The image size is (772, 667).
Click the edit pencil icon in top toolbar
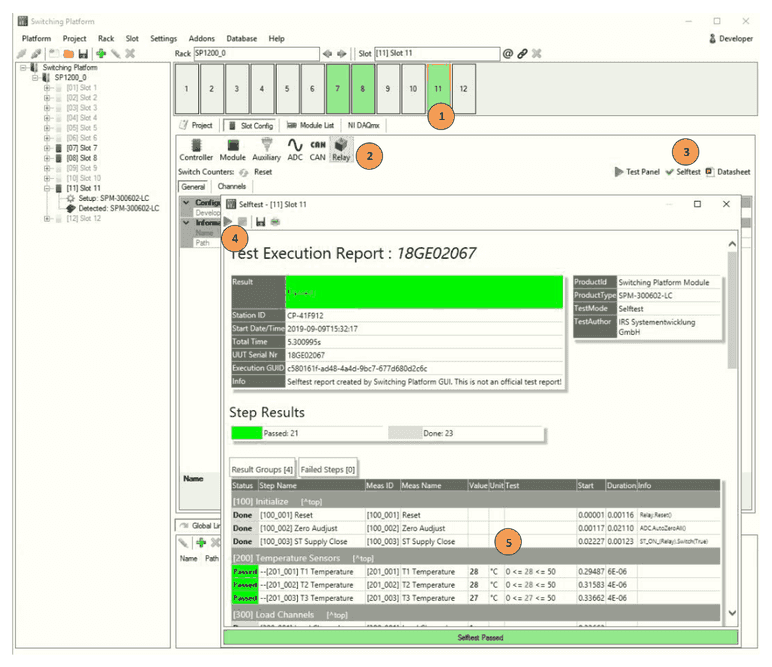[116, 54]
